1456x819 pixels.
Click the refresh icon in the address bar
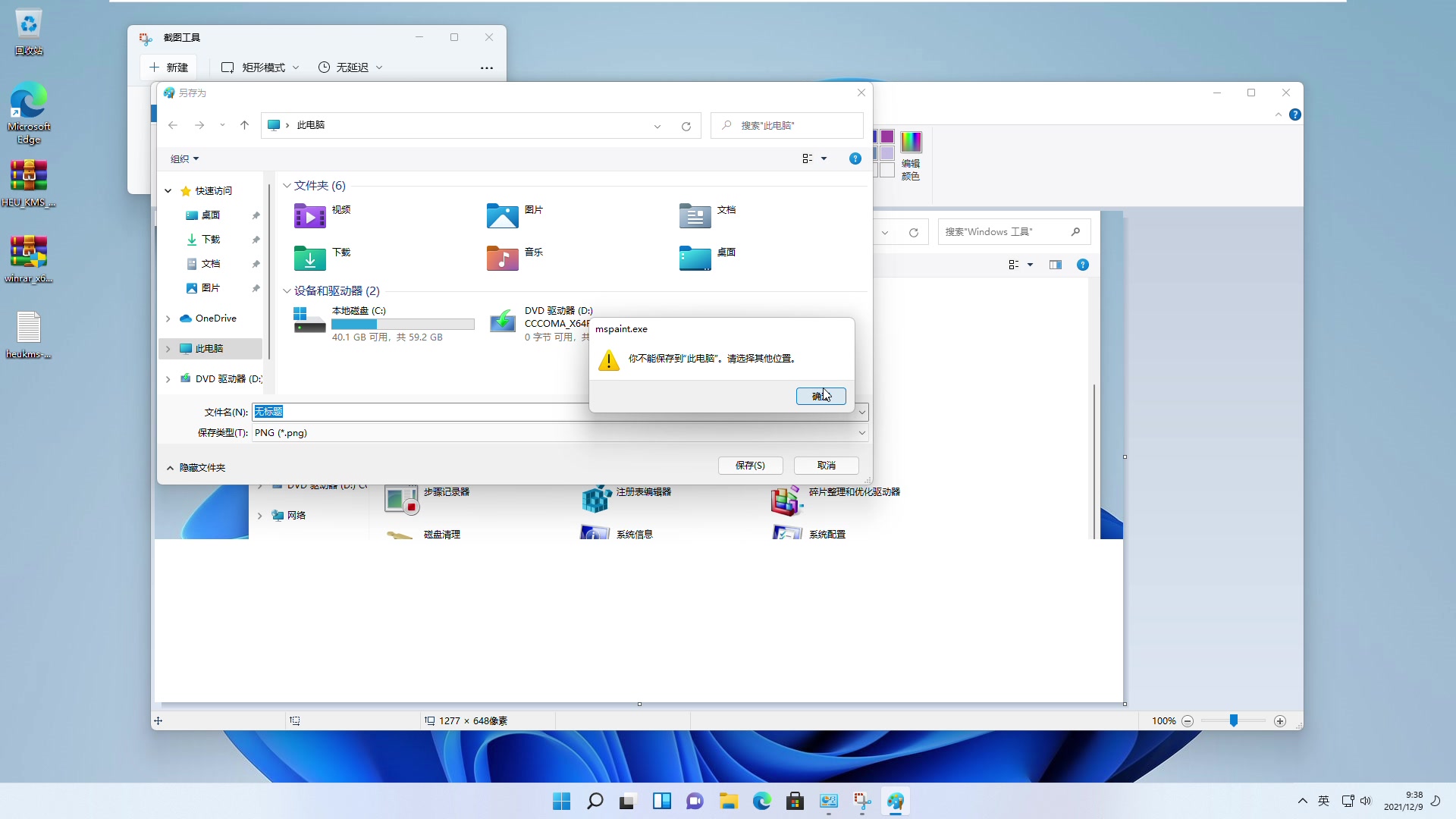(x=686, y=126)
